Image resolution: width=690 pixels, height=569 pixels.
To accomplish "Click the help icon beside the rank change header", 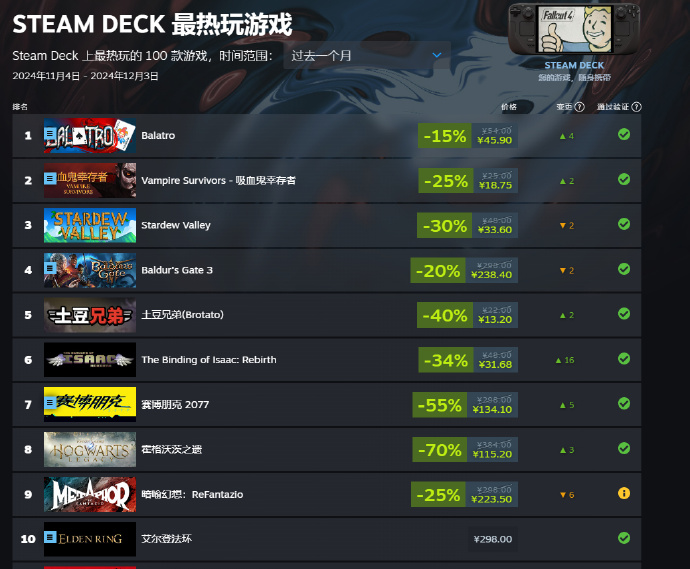I will tap(580, 107).
